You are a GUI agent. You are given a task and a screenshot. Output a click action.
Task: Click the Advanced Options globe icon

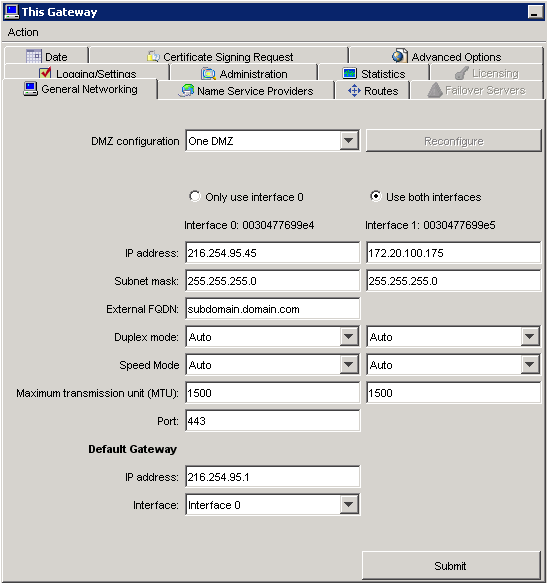click(x=400, y=56)
